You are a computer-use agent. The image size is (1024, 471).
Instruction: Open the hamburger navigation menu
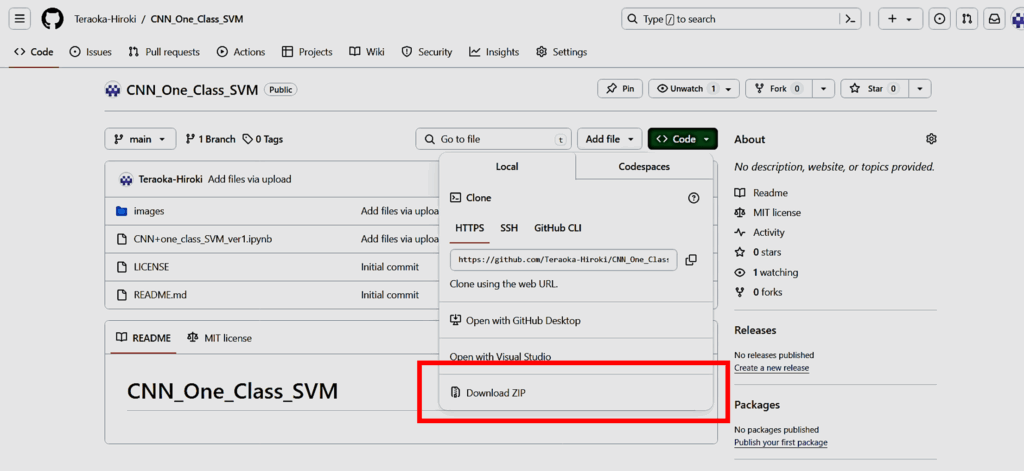[x=21, y=19]
